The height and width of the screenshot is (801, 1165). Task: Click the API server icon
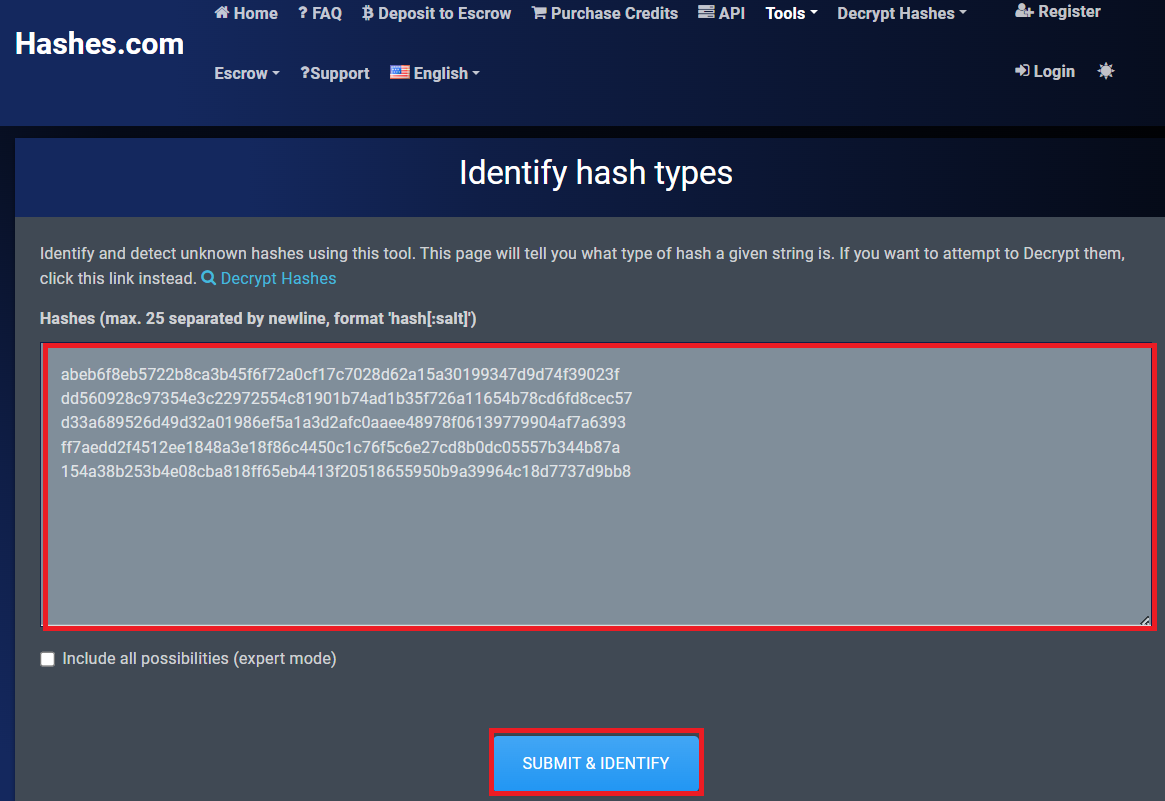click(x=706, y=13)
